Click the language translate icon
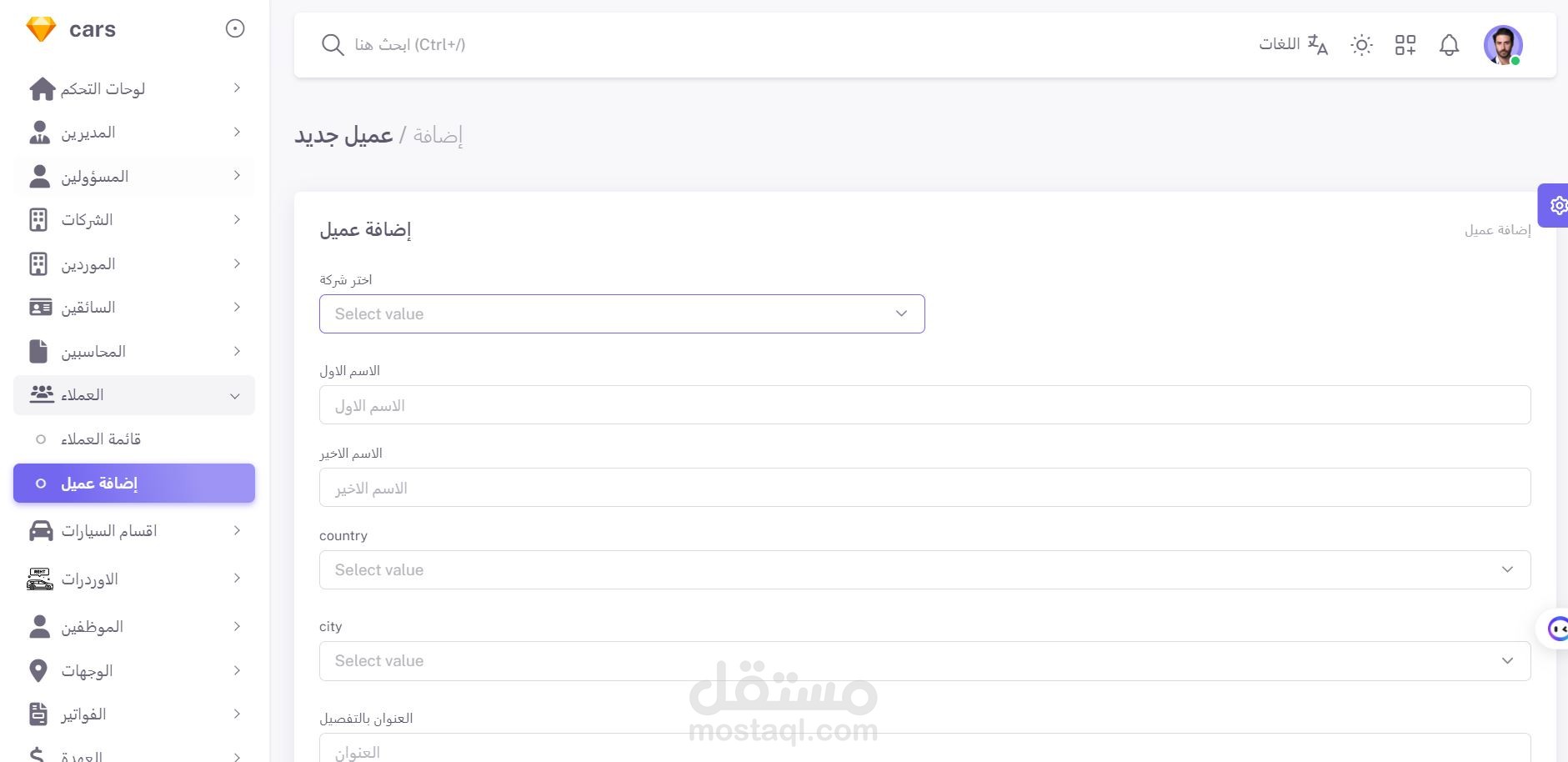 pos(1317,44)
